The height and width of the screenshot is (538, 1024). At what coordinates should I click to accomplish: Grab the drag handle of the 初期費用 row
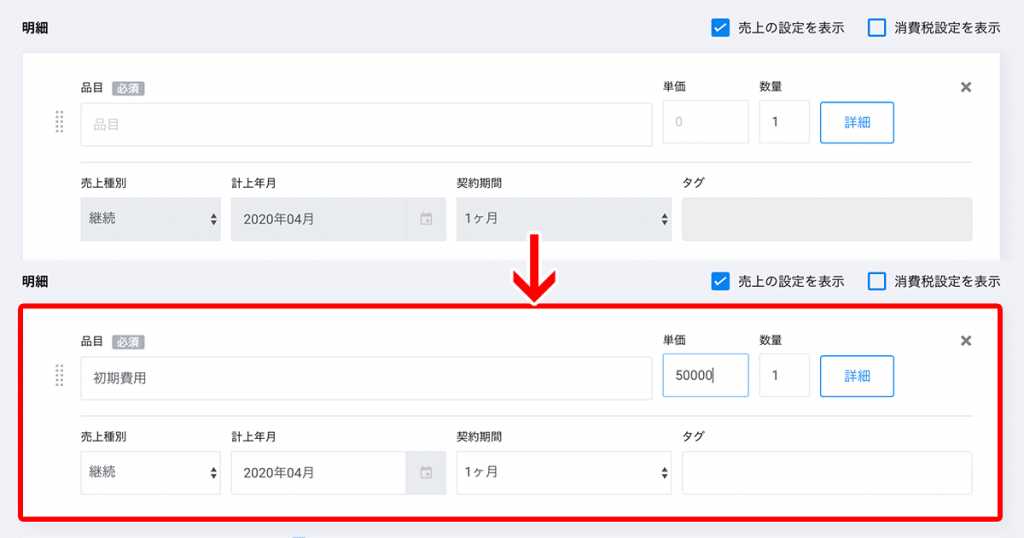59,375
